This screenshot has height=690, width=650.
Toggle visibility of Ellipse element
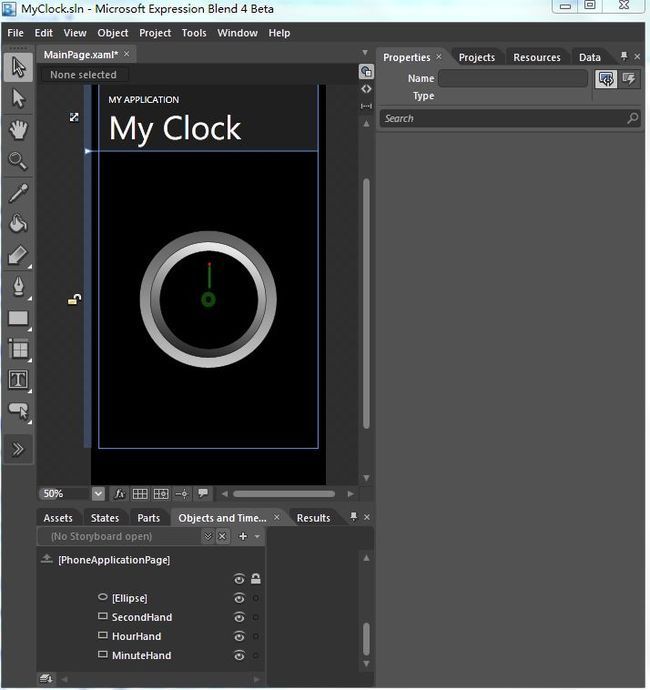click(239, 598)
